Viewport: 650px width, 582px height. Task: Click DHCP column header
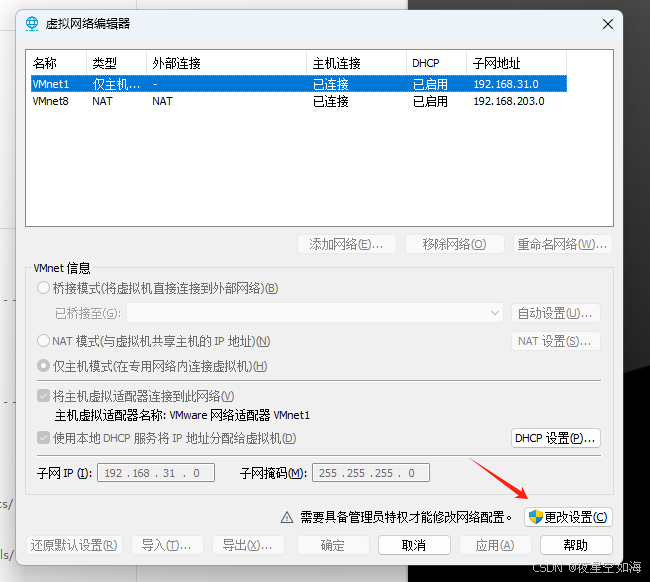pyautogui.click(x=437, y=63)
